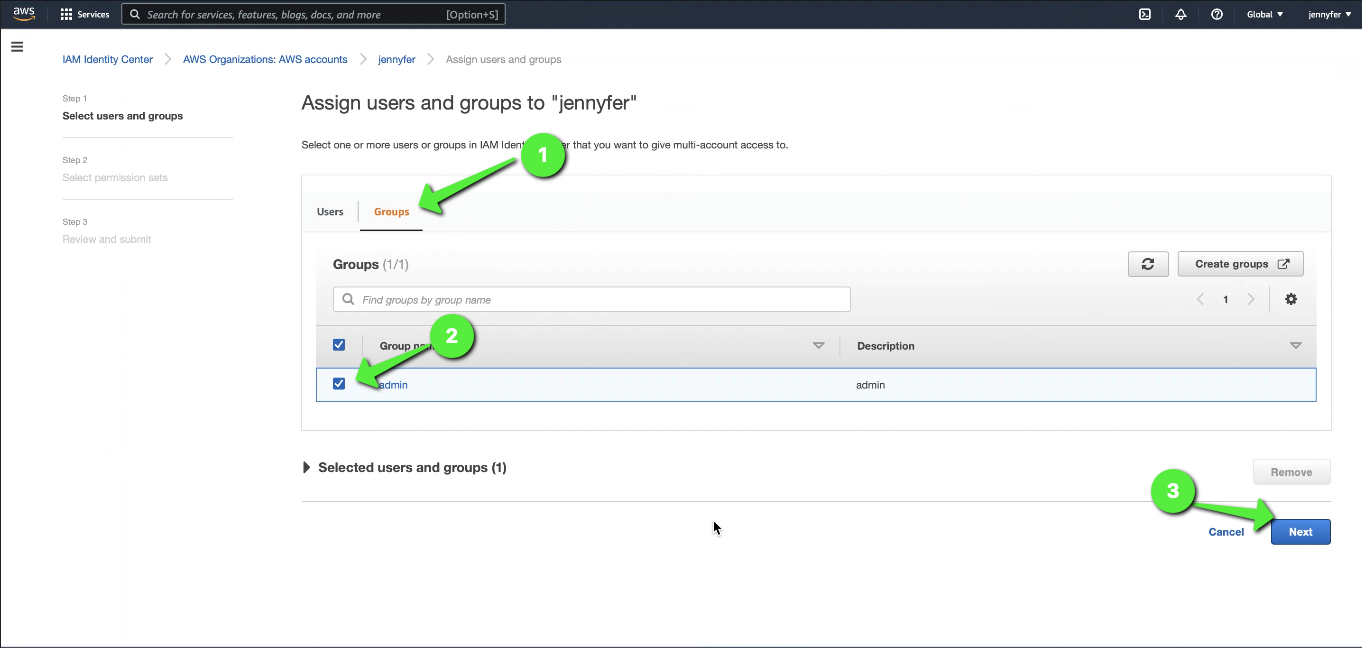Click Next to continue
The height and width of the screenshot is (648, 1362).
tap(1300, 532)
